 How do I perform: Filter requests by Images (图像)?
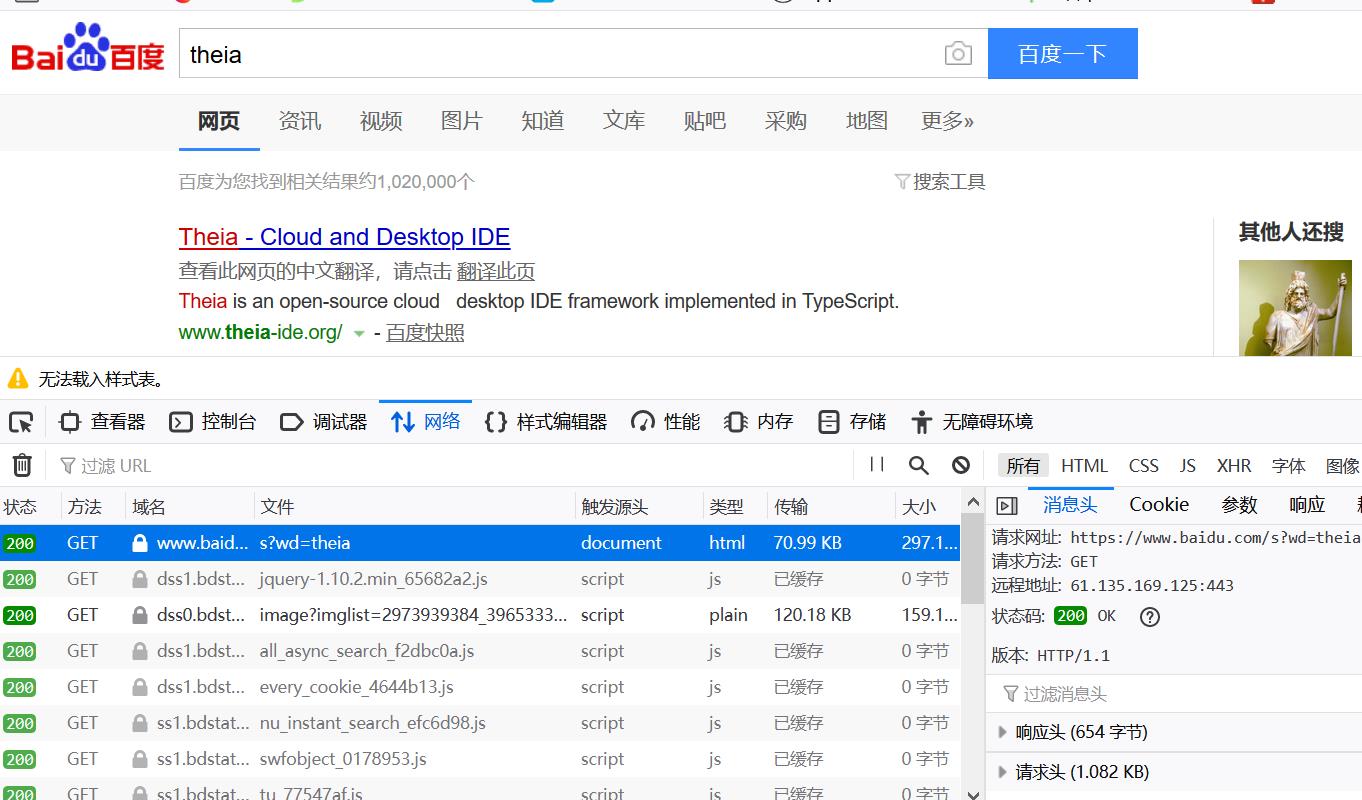pyautogui.click(x=1342, y=466)
